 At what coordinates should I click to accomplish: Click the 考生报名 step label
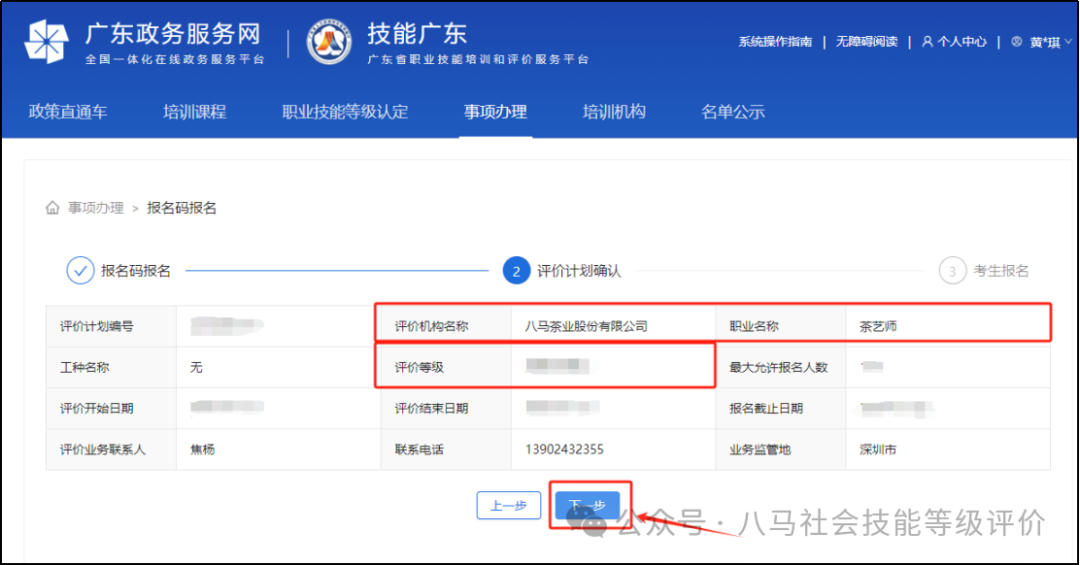tap(1001, 271)
